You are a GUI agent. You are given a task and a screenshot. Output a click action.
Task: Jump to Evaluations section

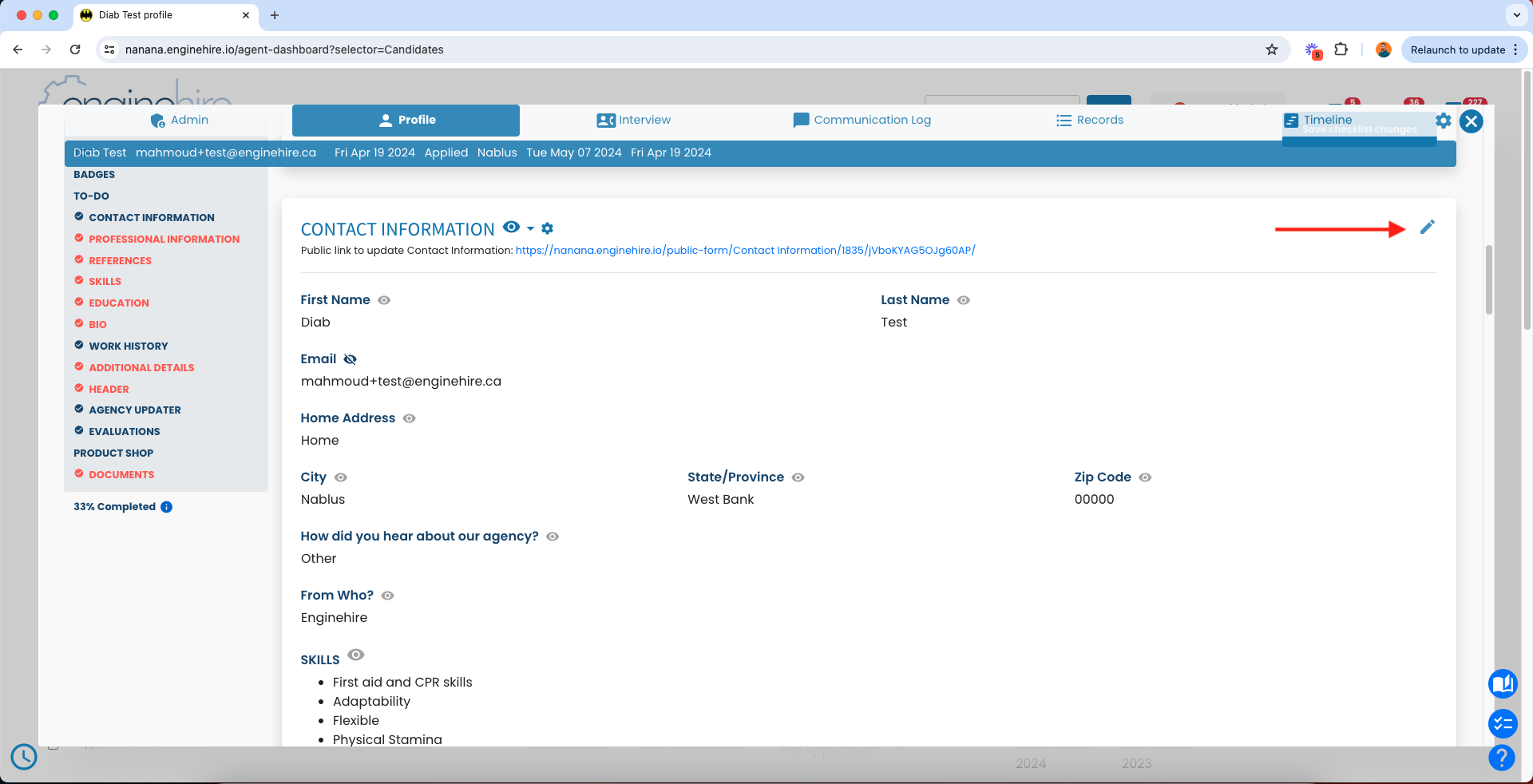click(125, 431)
